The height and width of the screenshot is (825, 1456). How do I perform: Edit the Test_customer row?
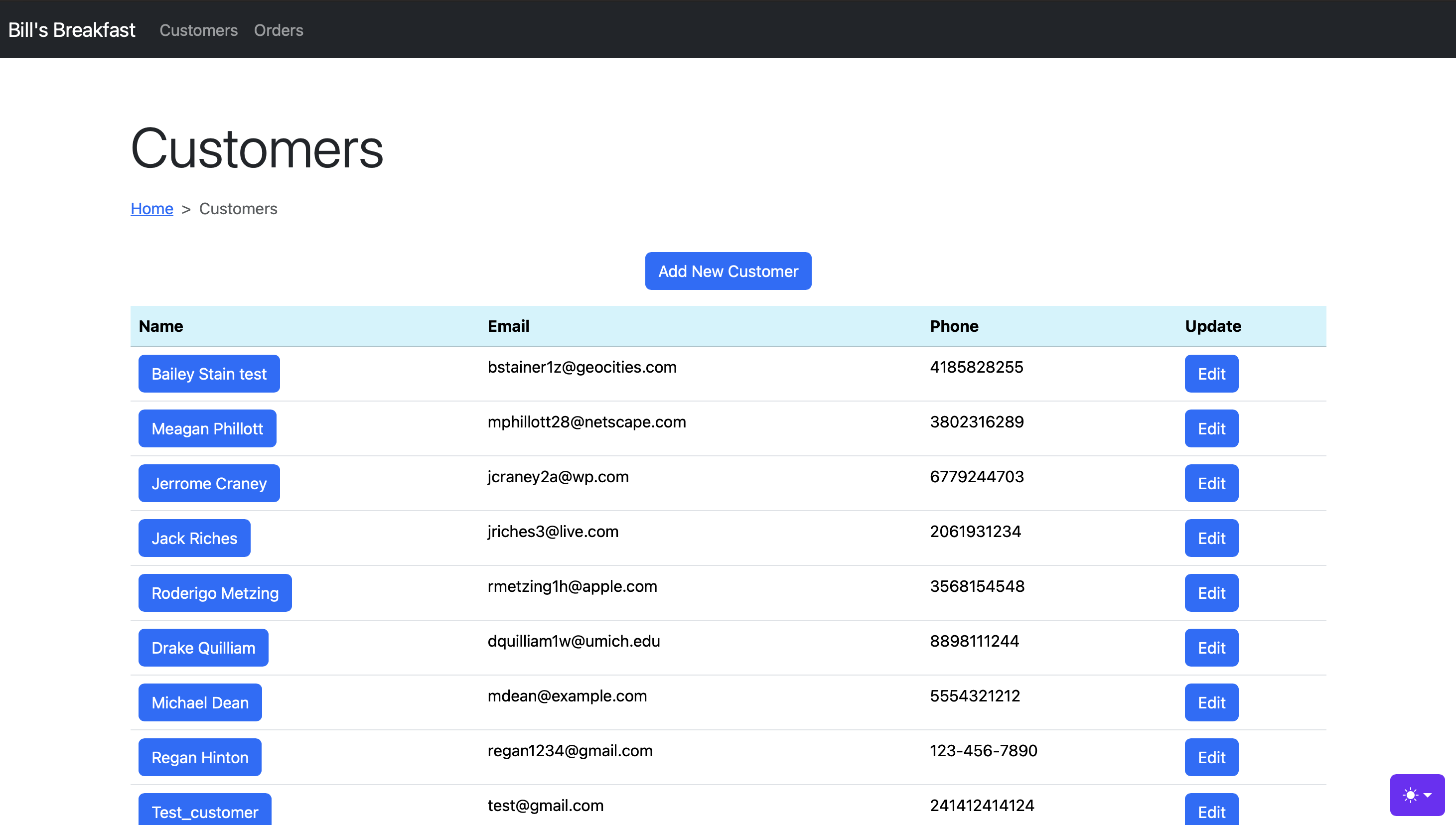(1211, 810)
